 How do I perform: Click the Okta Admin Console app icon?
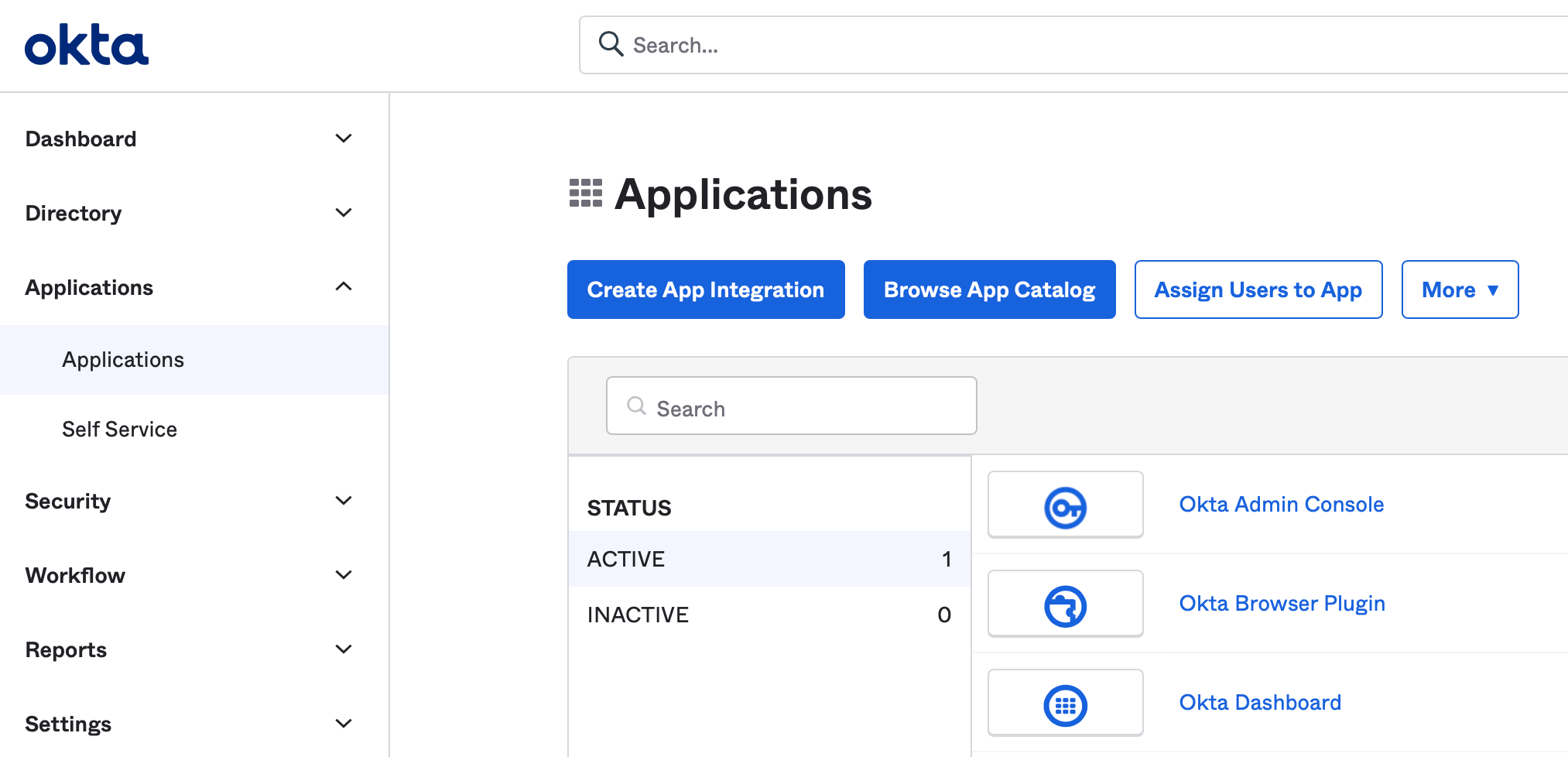pos(1065,507)
